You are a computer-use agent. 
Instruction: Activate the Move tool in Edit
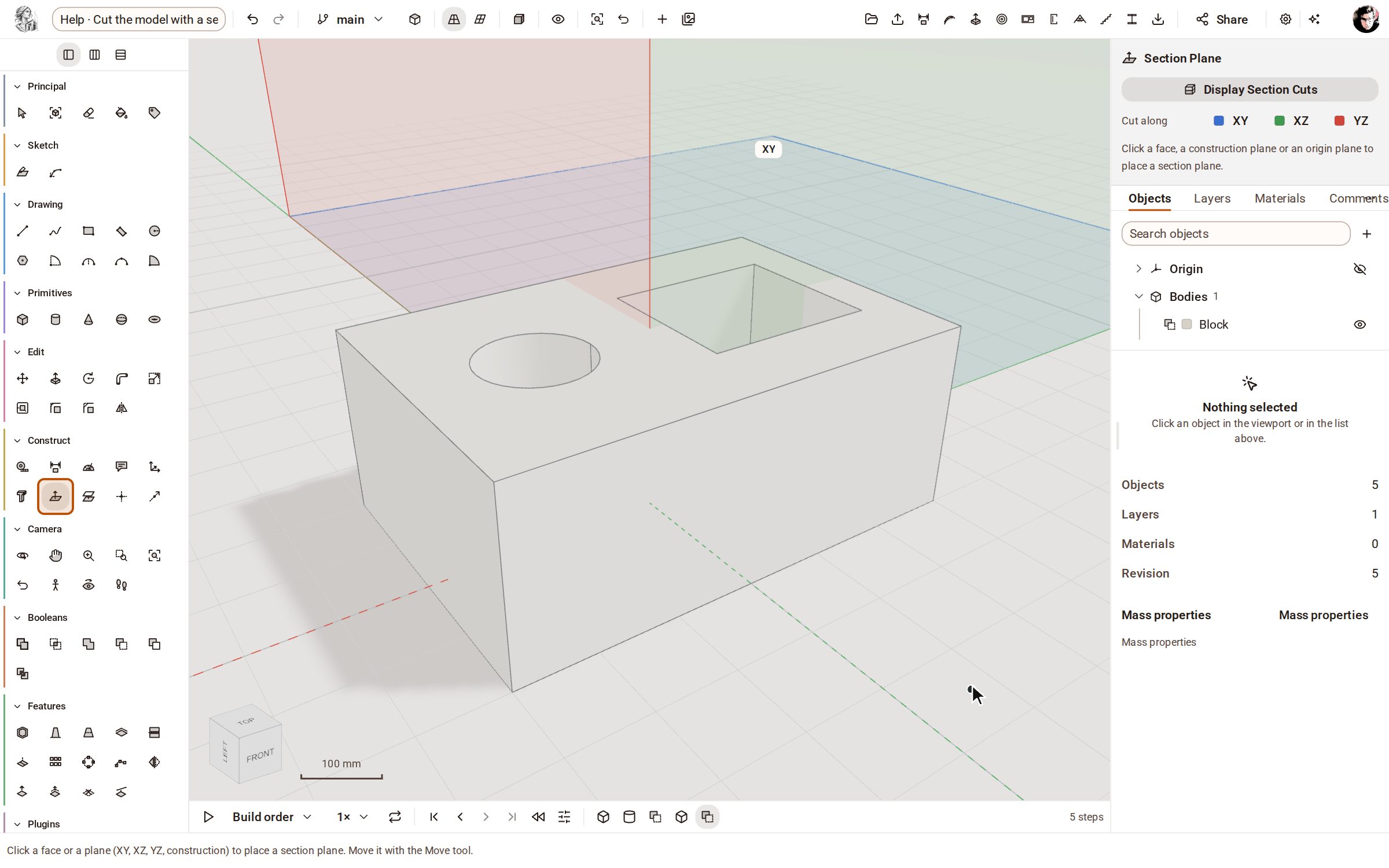[23, 378]
